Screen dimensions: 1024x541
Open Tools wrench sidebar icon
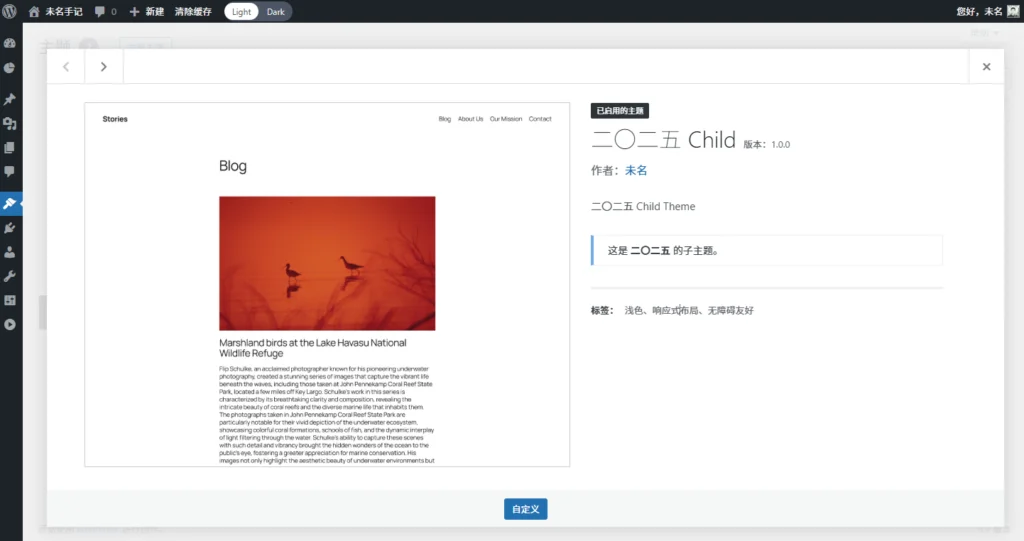(x=10, y=276)
